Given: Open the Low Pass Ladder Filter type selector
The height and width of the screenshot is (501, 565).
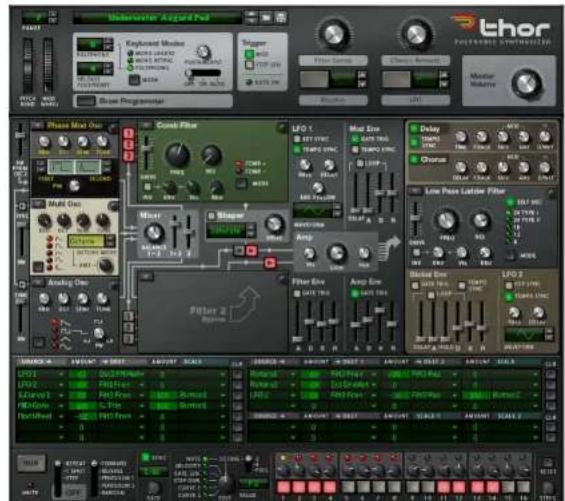Looking at the screenshot, I should [415, 191].
